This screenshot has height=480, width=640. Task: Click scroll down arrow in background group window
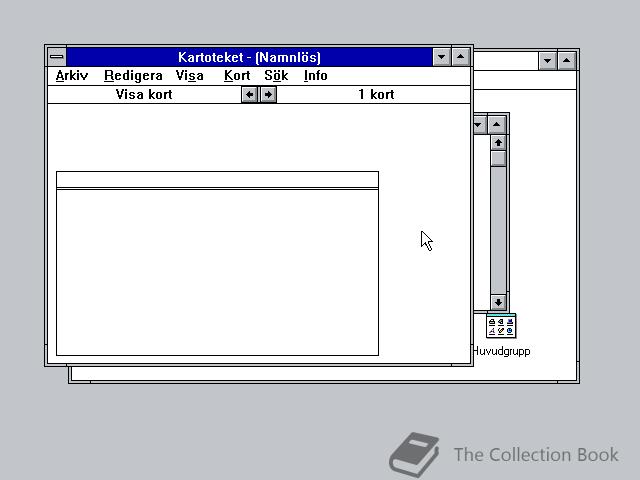(498, 302)
